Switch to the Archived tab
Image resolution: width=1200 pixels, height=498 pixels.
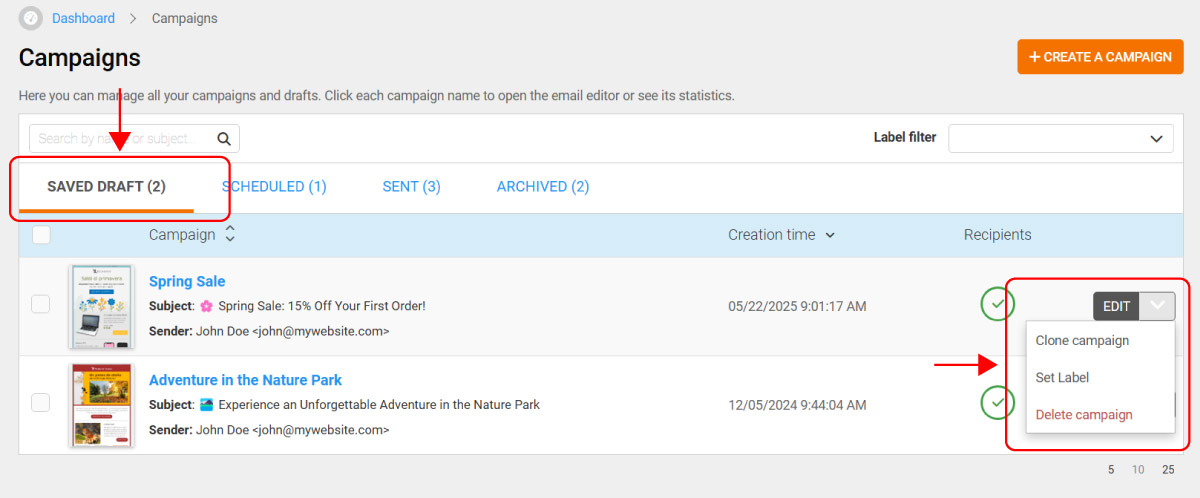click(542, 187)
